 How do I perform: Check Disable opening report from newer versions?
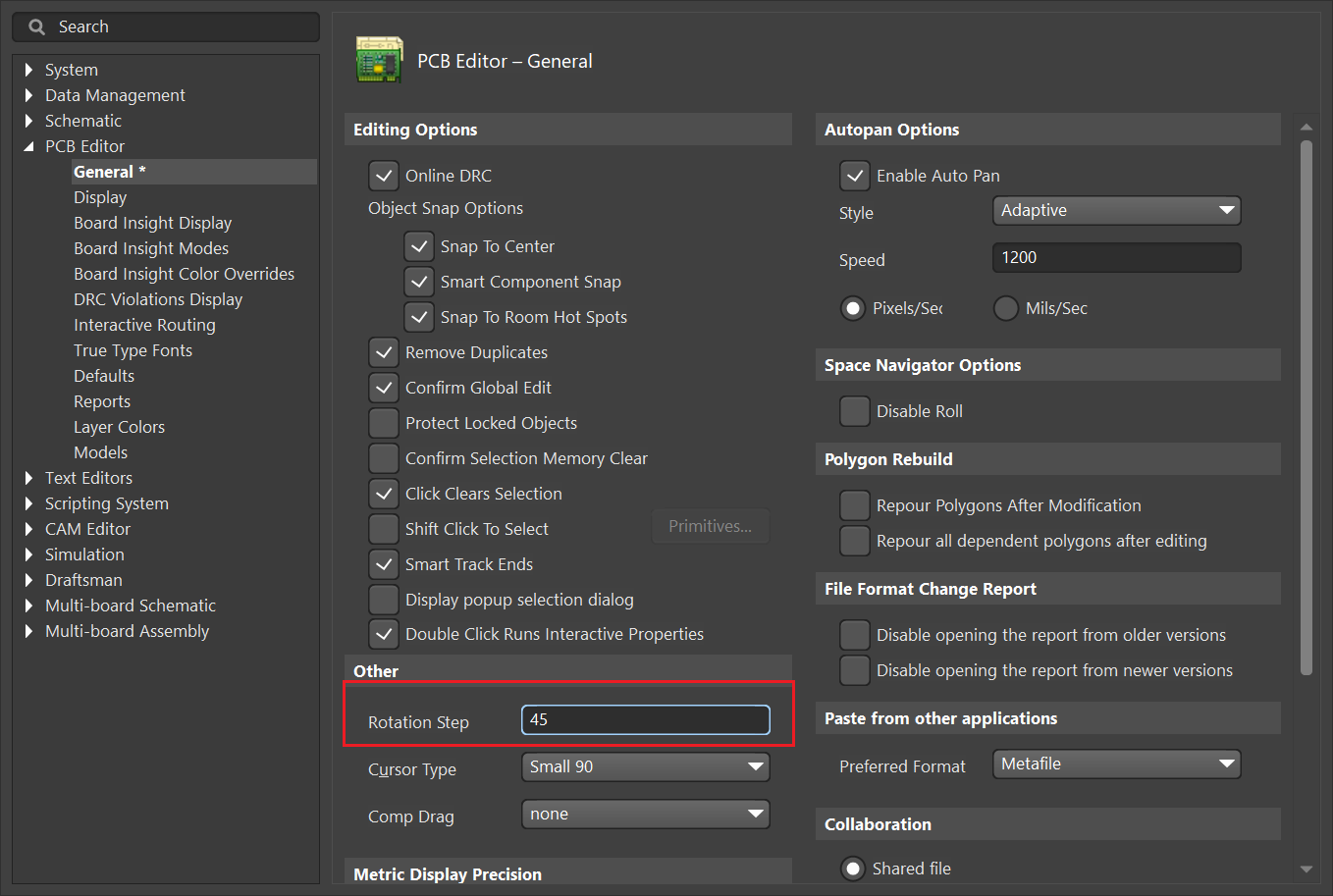854,670
